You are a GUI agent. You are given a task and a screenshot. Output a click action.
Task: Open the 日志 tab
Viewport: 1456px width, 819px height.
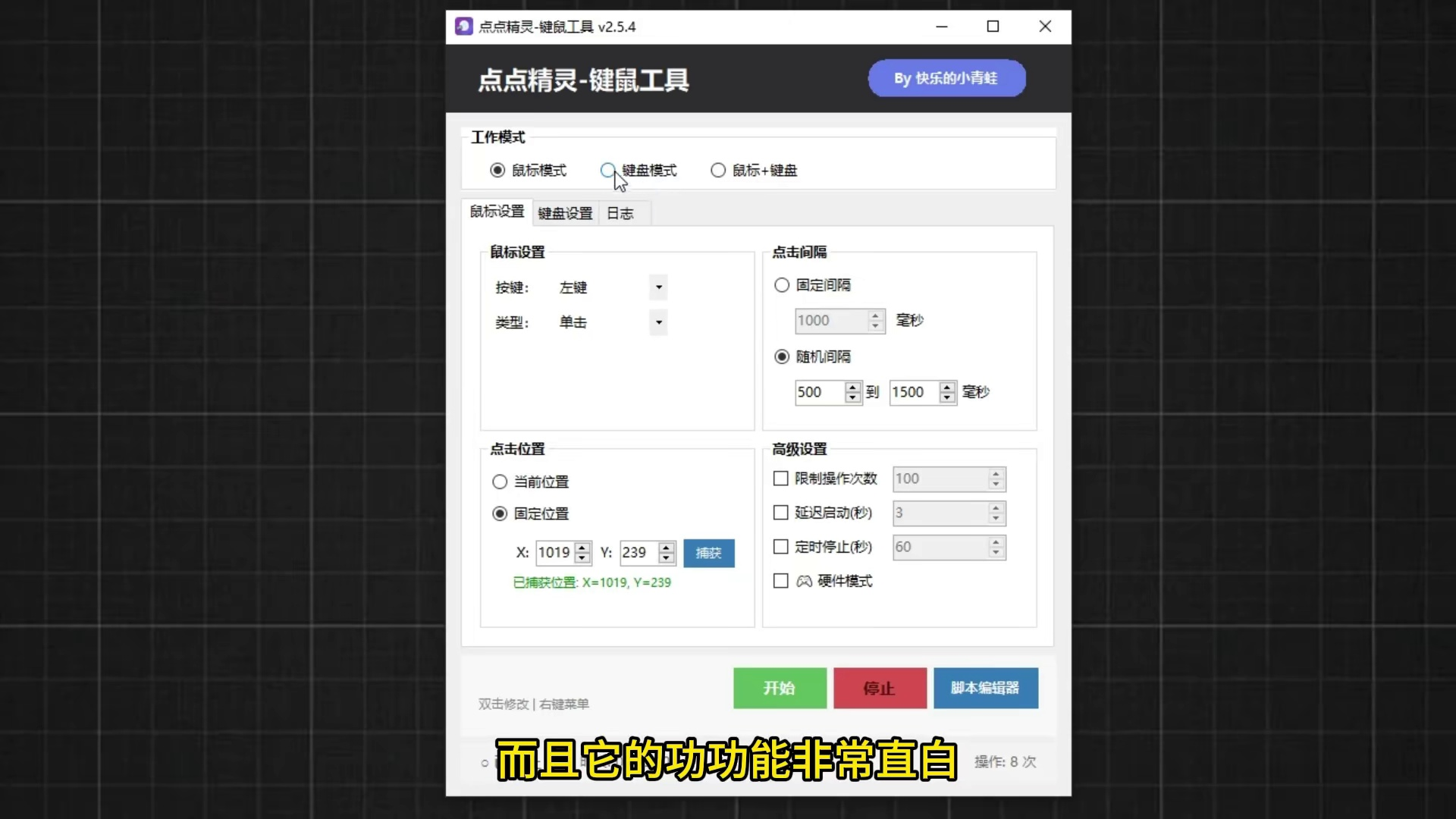[620, 213]
